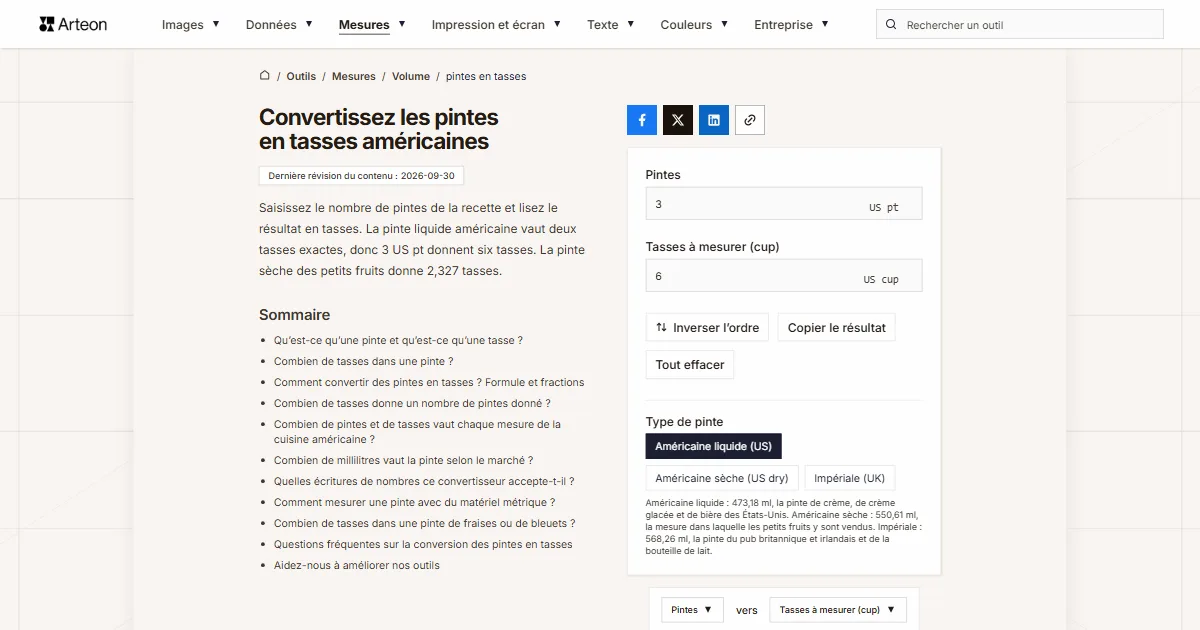The image size is (1200, 630).
Task: Open "Qu'est-ce qu'une pinte" section link
Action: [398, 340]
